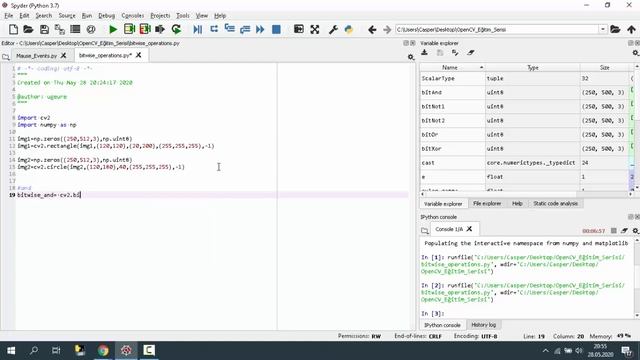Re-run the last script
The image size is (640, 360).
176,29
